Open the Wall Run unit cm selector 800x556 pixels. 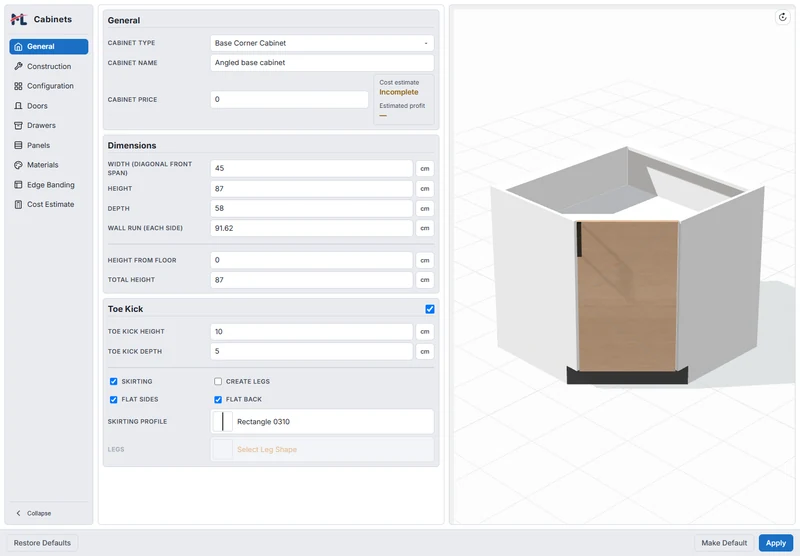(x=424, y=228)
